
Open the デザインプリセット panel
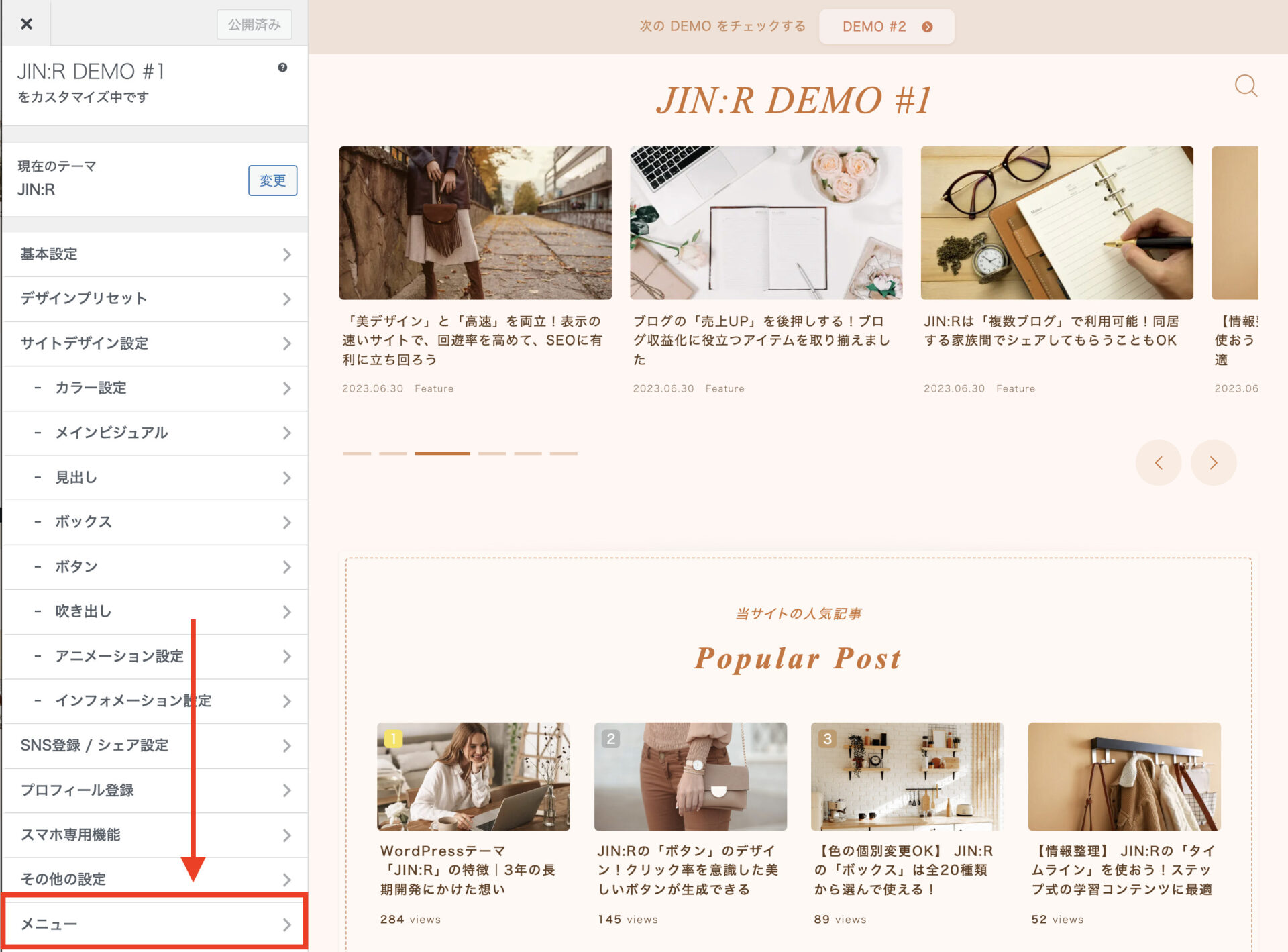(x=156, y=299)
